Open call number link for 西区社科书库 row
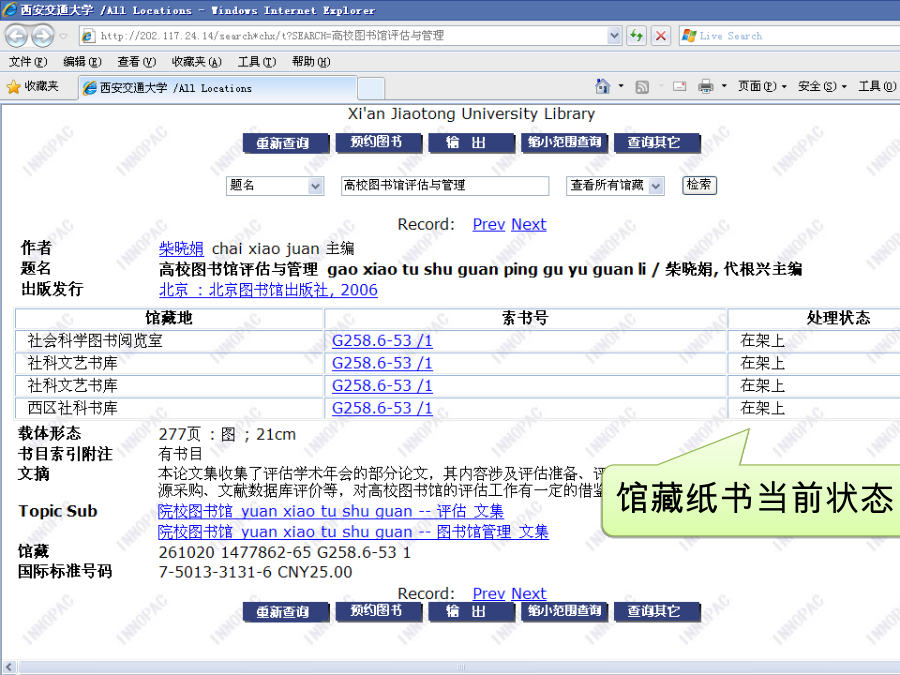Screen dimensions: 900x675 point(382,408)
